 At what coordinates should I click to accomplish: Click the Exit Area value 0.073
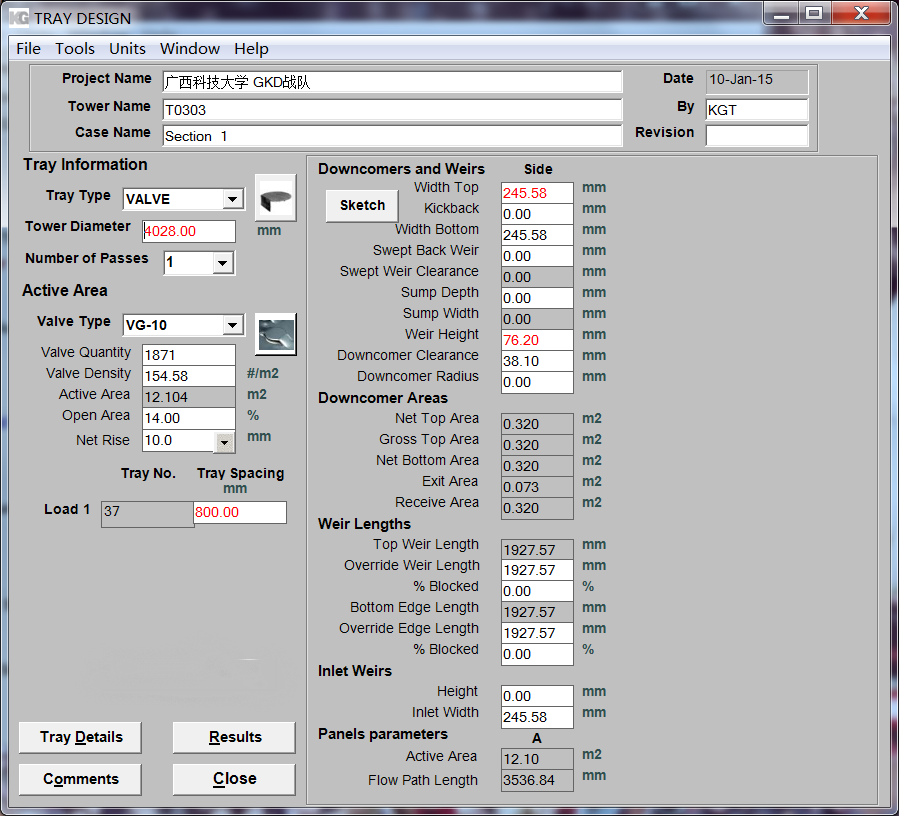[x=537, y=487]
